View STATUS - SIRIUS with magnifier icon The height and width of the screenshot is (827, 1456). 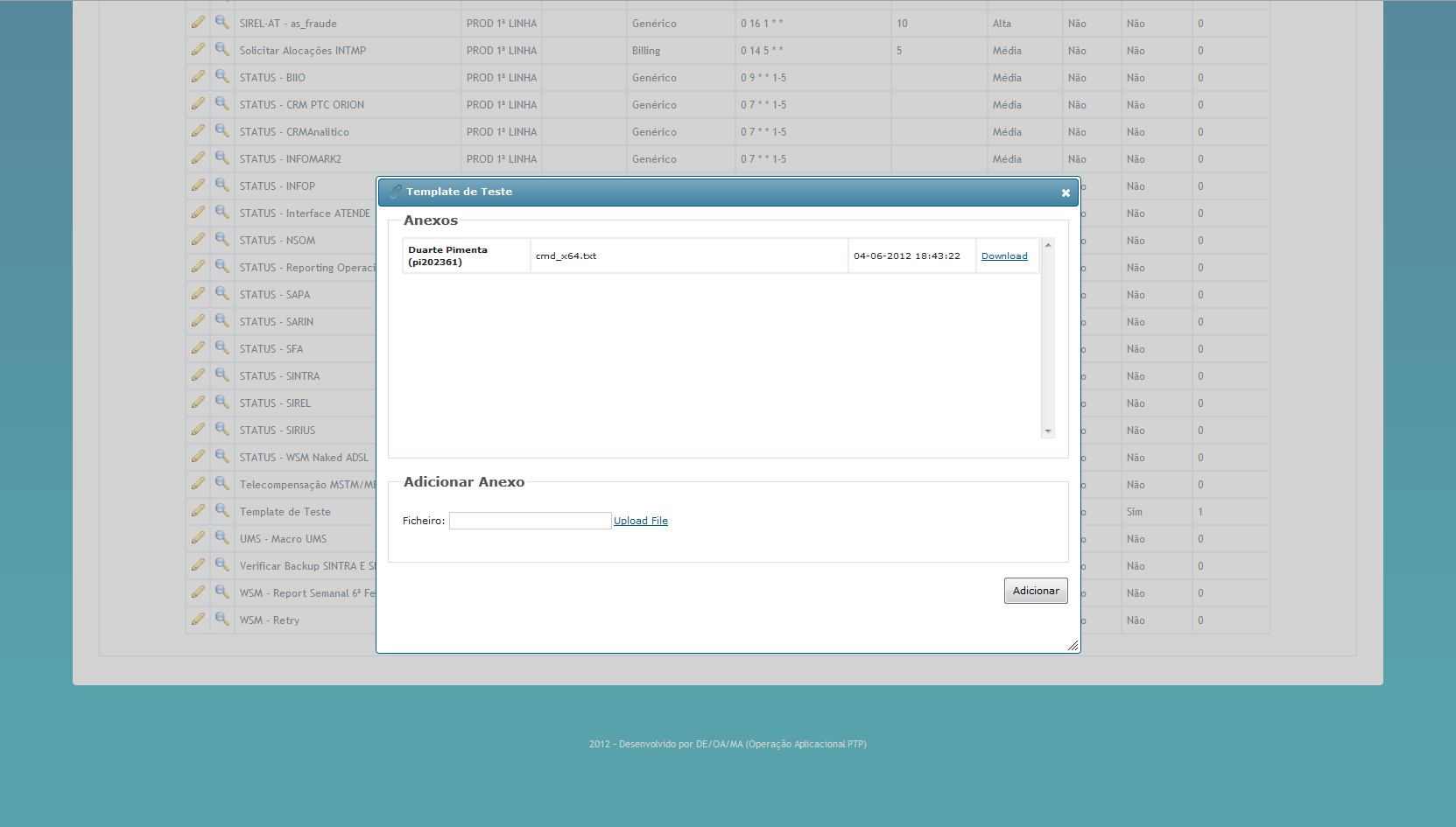pyautogui.click(x=222, y=430)
